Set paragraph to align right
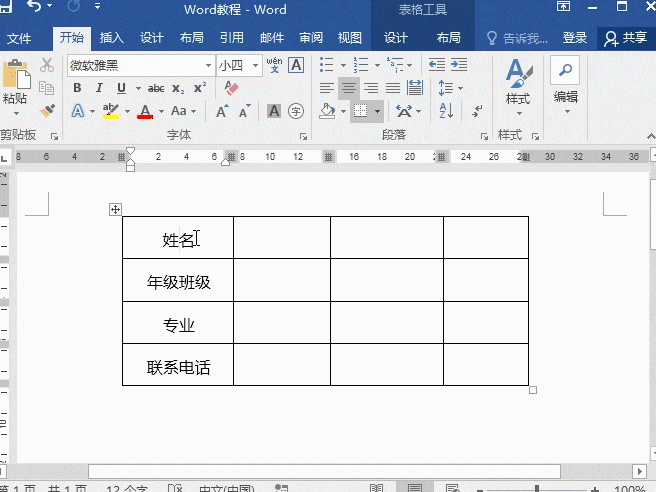The image size is (656, 492). point(371,88)
